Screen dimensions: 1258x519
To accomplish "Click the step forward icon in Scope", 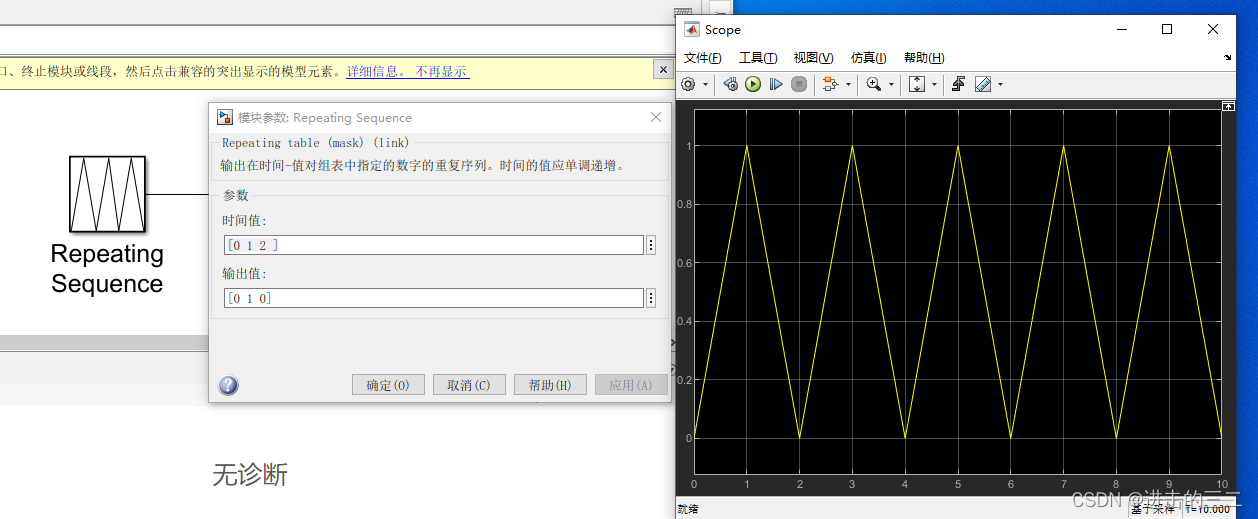I will point(776,85).
